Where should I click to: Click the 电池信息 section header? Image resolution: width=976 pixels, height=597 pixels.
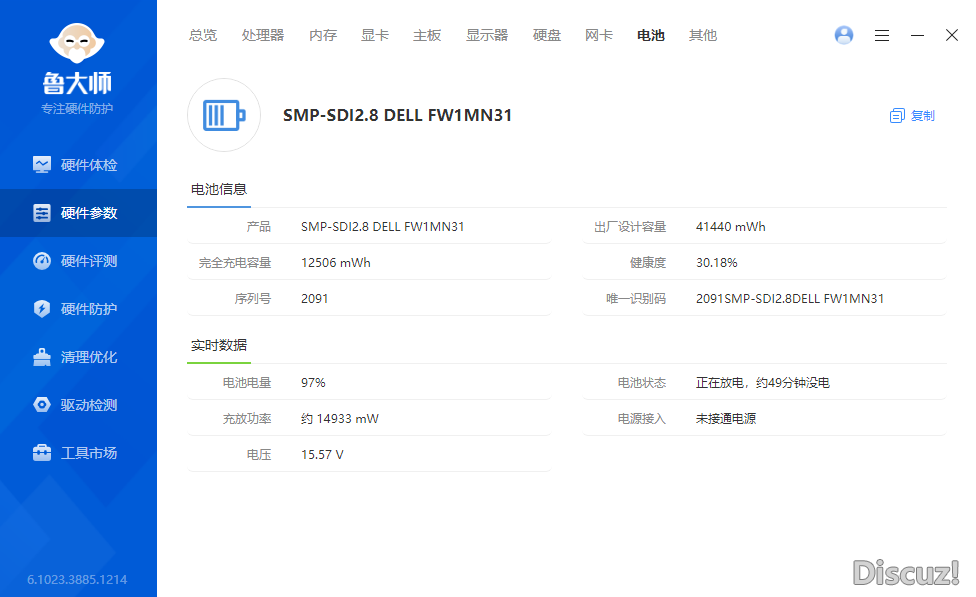click(x=219, y=189)
